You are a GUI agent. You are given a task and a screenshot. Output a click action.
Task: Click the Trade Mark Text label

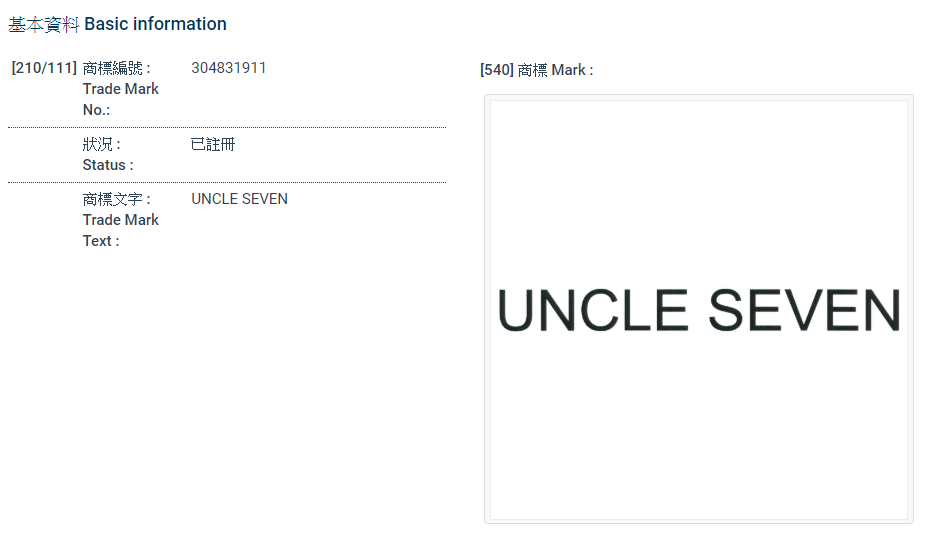click(x=120, y=230)
